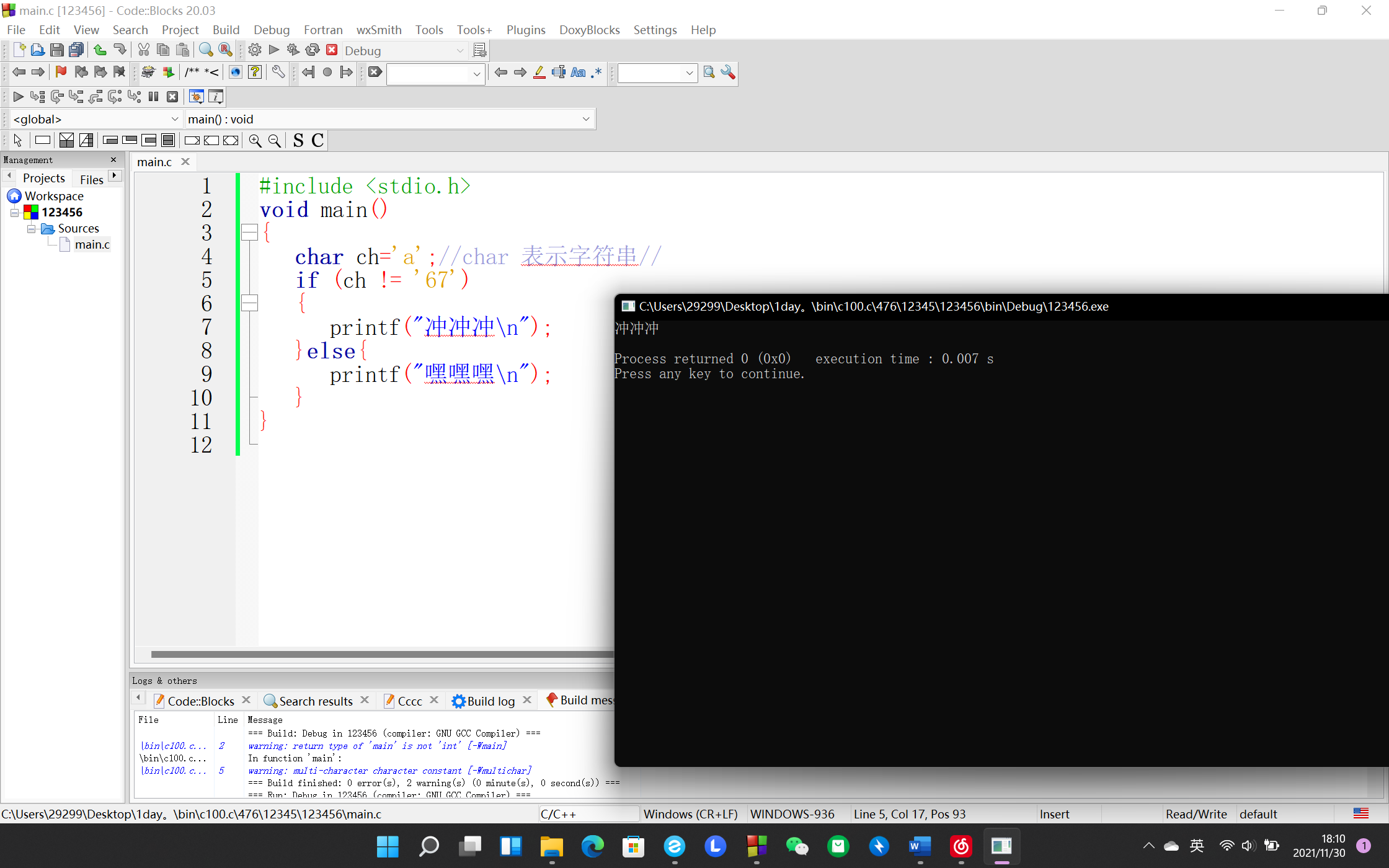The height and width of the screenshot is (868, 1389).
Task: Click the Save file floppy icon
Action: [56, 50]
